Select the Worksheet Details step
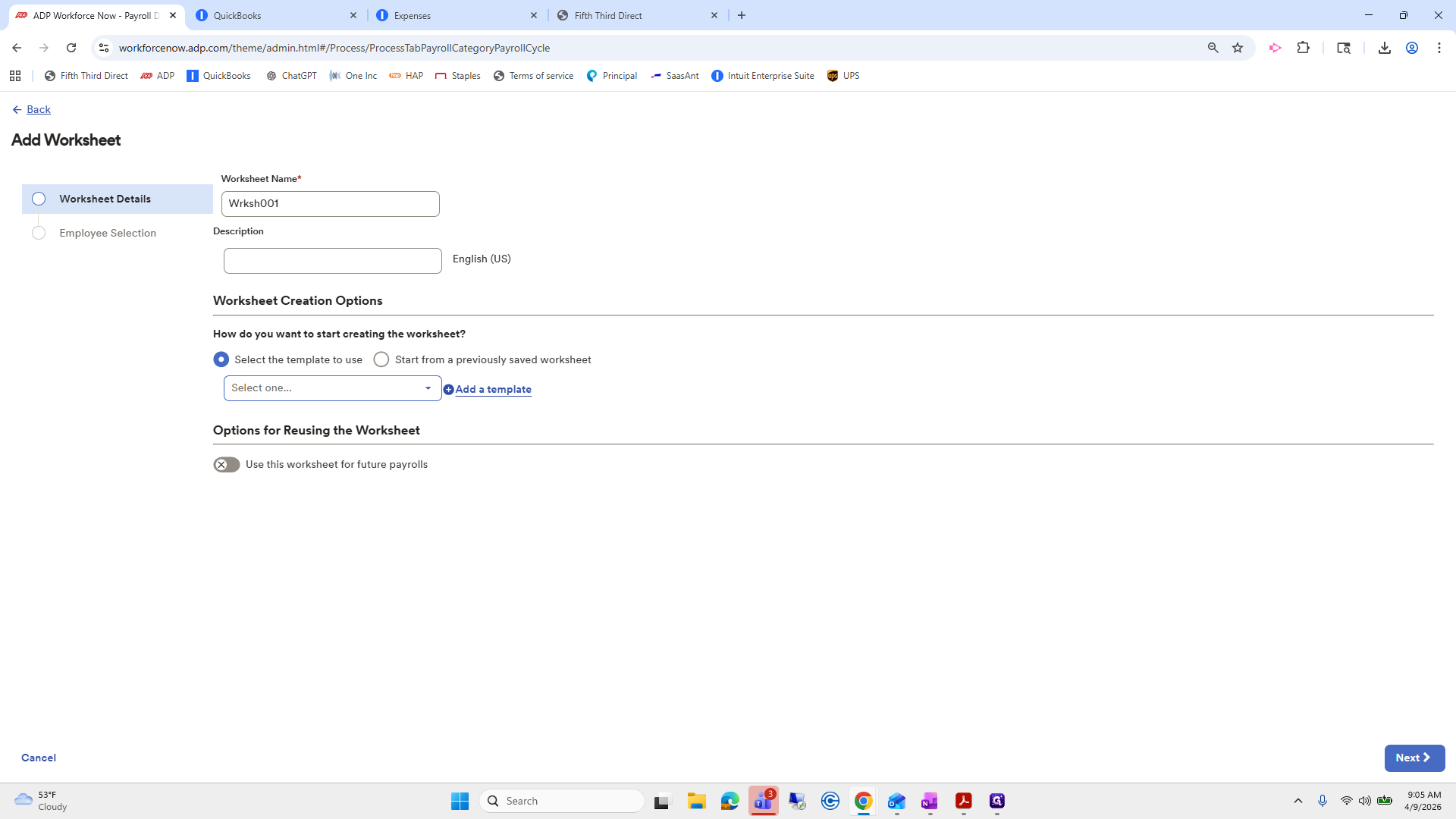The width and height of the screenshot is (1456, 819). 118,199
